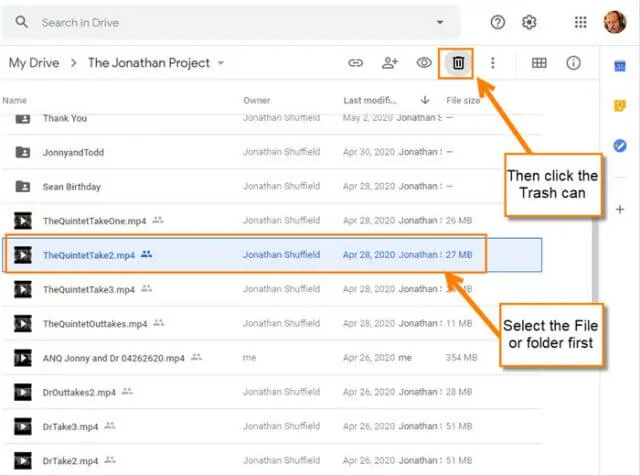Expand The Jonathan Project folder dropdown

point(221,63)
